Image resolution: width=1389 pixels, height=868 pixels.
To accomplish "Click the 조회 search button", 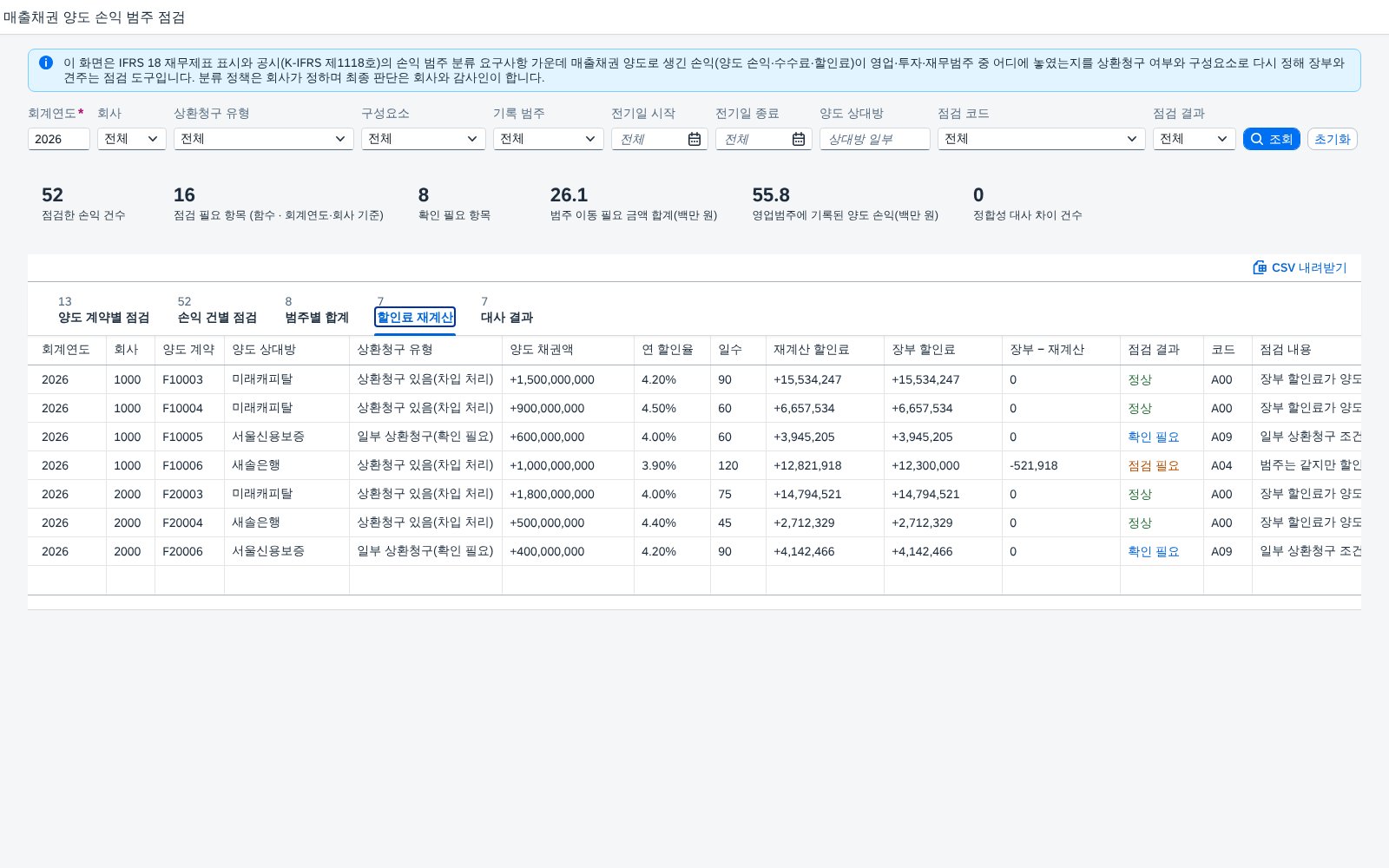I will (1271, 139).
